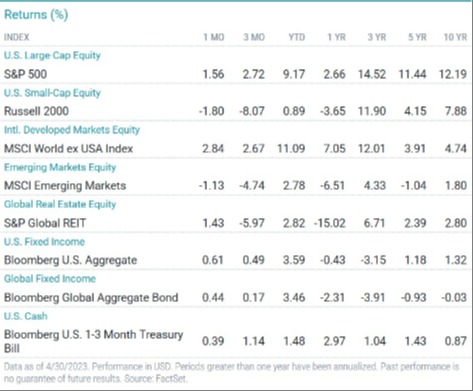This screenshot has width=473, height=391.
Task: Click the U.S. Large-Cap Equity category label
Action: 52,55
